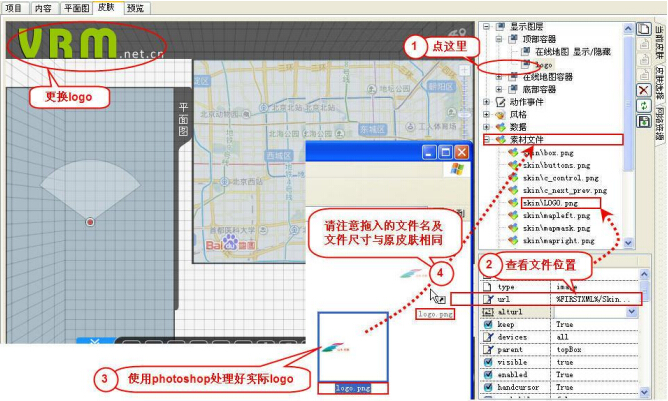The height and width of the screenshot is (401, 668).
Task: Select the logo tree item
Action: pyautogui.click(x=544, y=65)
